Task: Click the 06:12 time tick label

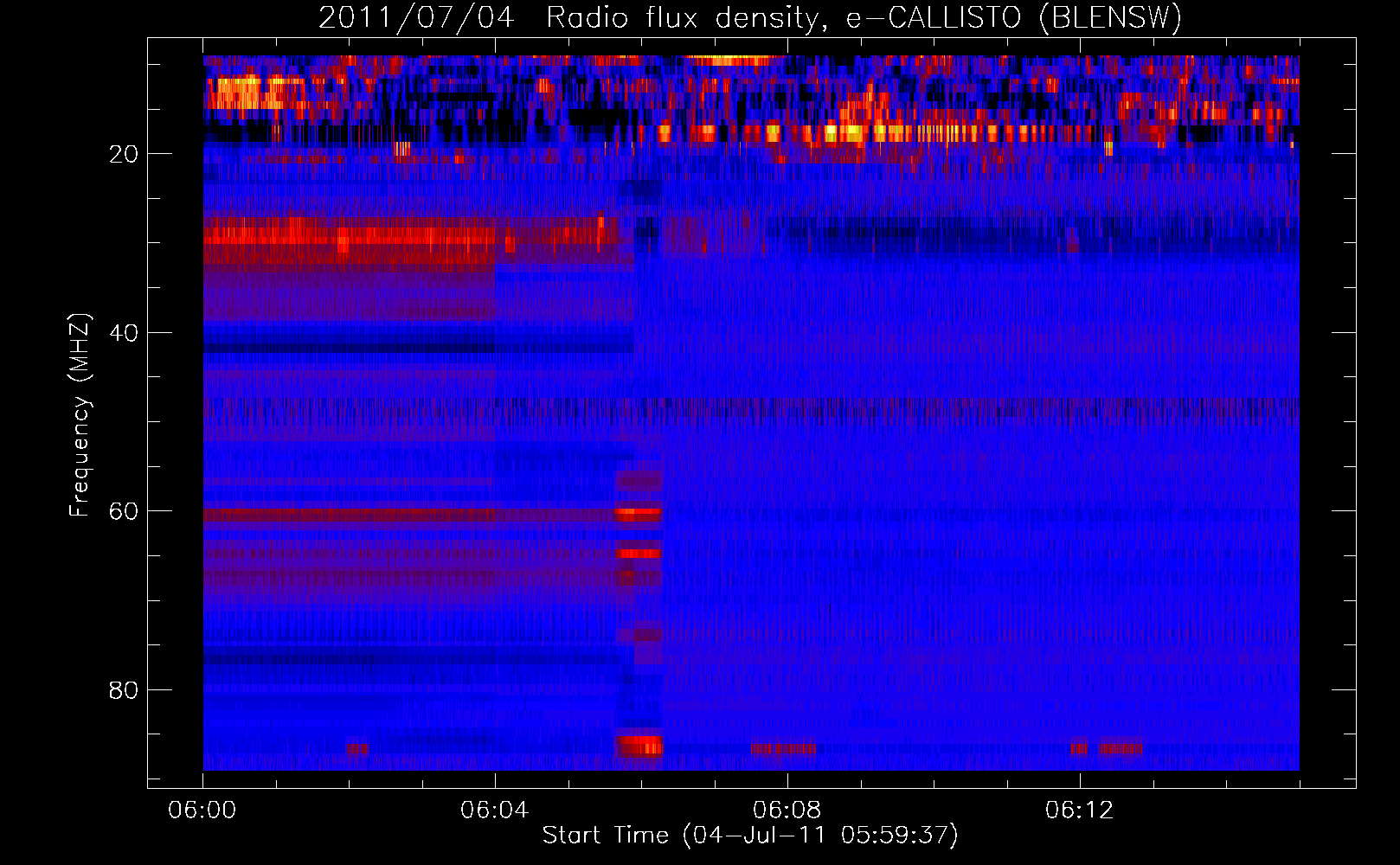Action: pos(1080,811)
